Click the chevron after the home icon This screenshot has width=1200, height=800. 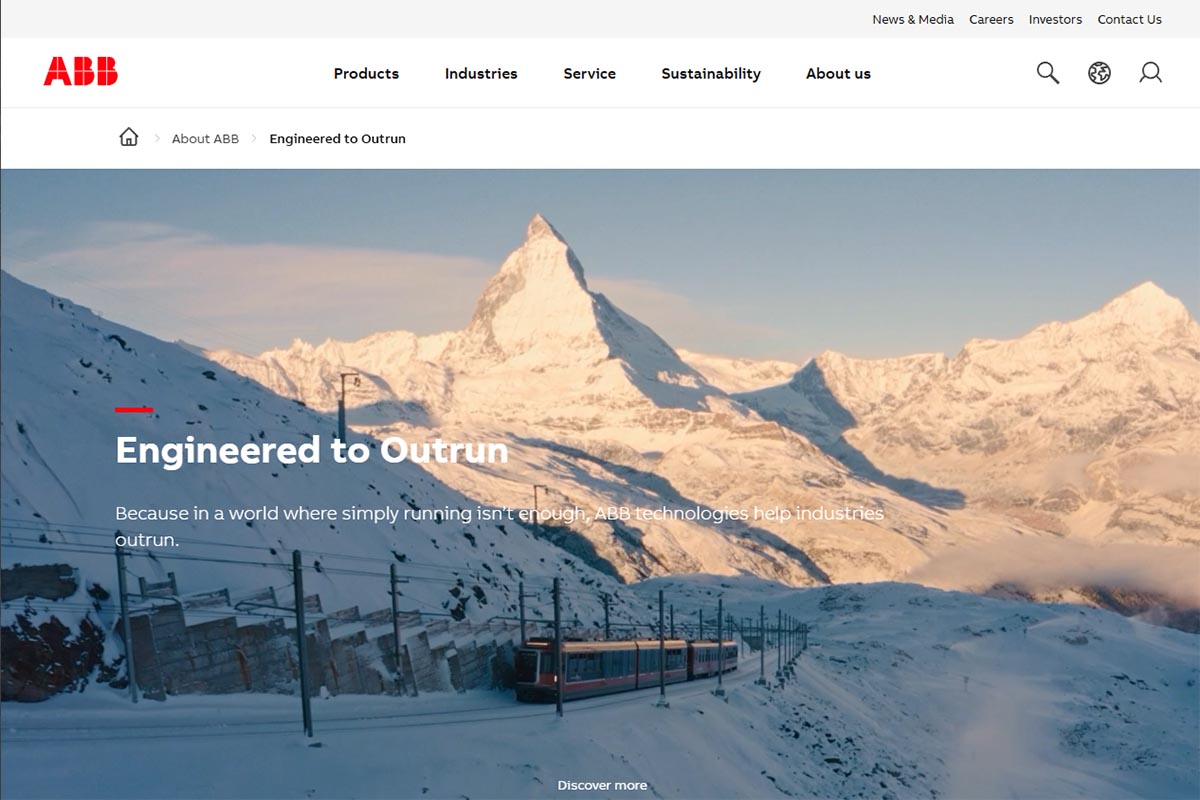pyautogui.click(x=157, y=139)
